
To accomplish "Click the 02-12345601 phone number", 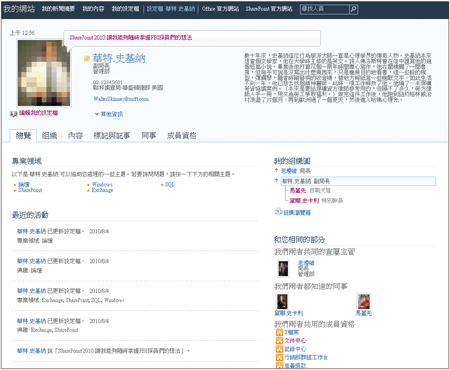I will pos(108,82).
